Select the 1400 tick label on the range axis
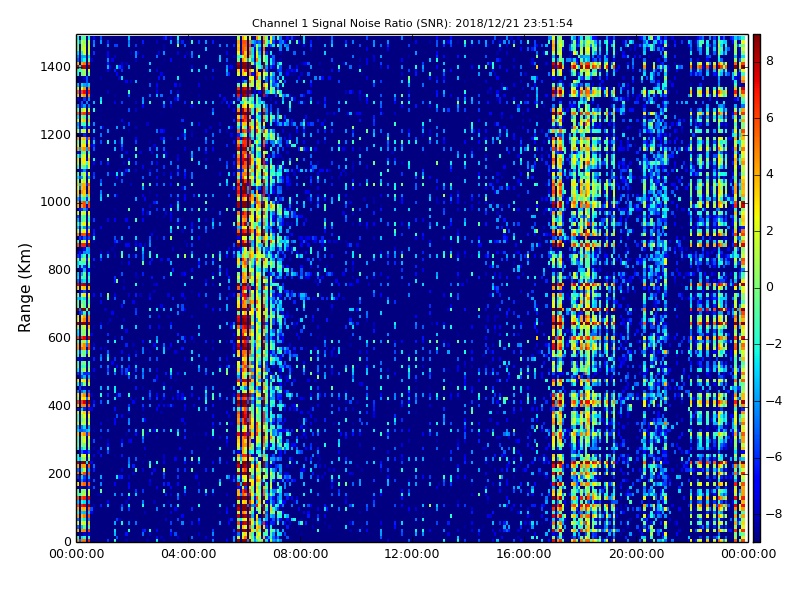 (55, 67)
